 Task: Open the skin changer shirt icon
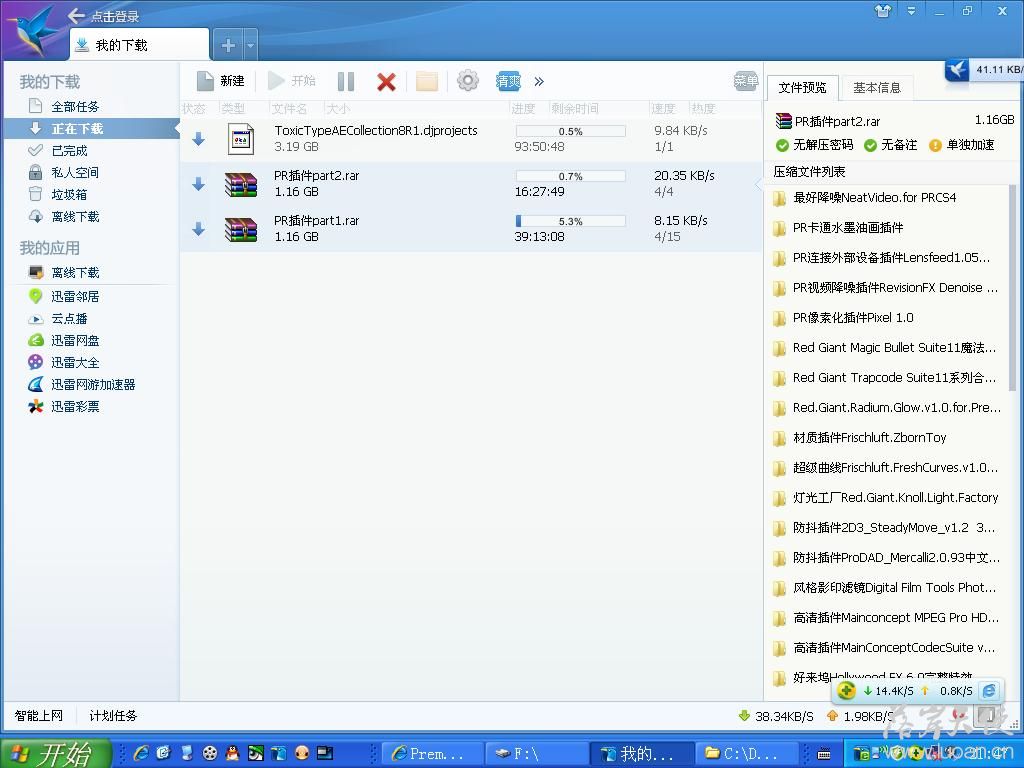coord(883,10)
